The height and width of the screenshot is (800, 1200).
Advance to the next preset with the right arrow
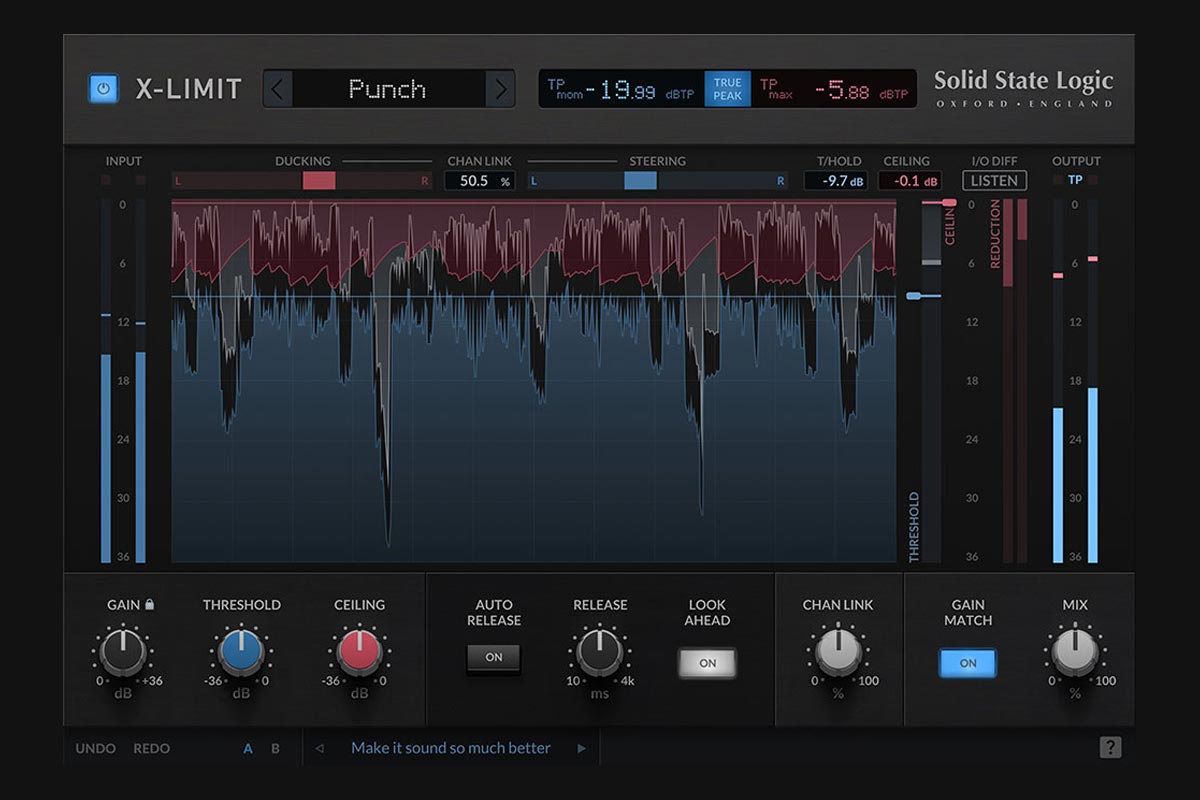501,89
